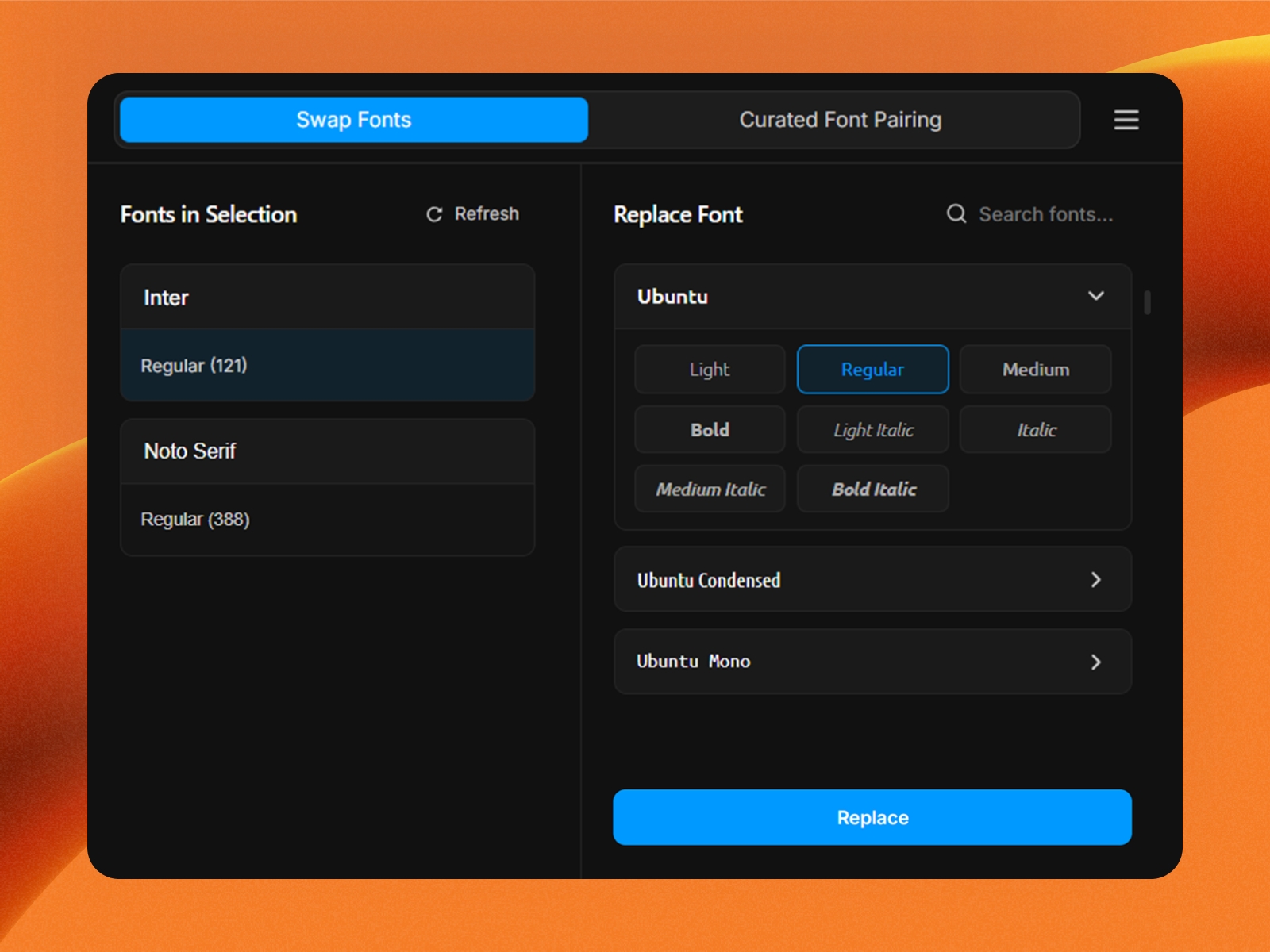Switch to the Swap Fonts tab
Screen dimensions: 1270x952
(353, 120)
